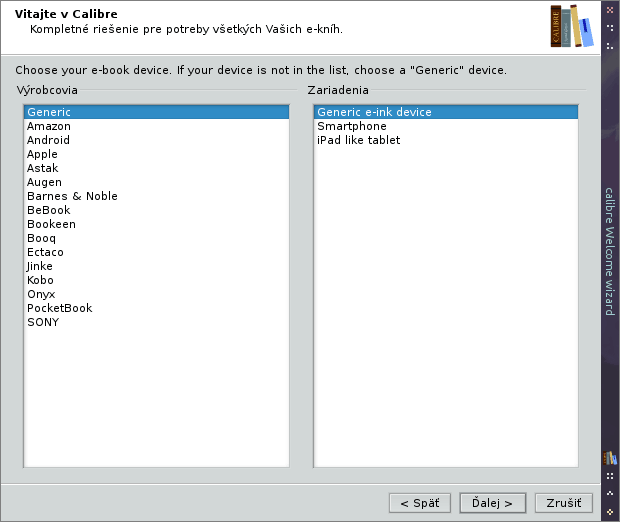The image size is (620, 522).
Task: Select Barnes & Noble manufacturer
Action: coord(157,196)
